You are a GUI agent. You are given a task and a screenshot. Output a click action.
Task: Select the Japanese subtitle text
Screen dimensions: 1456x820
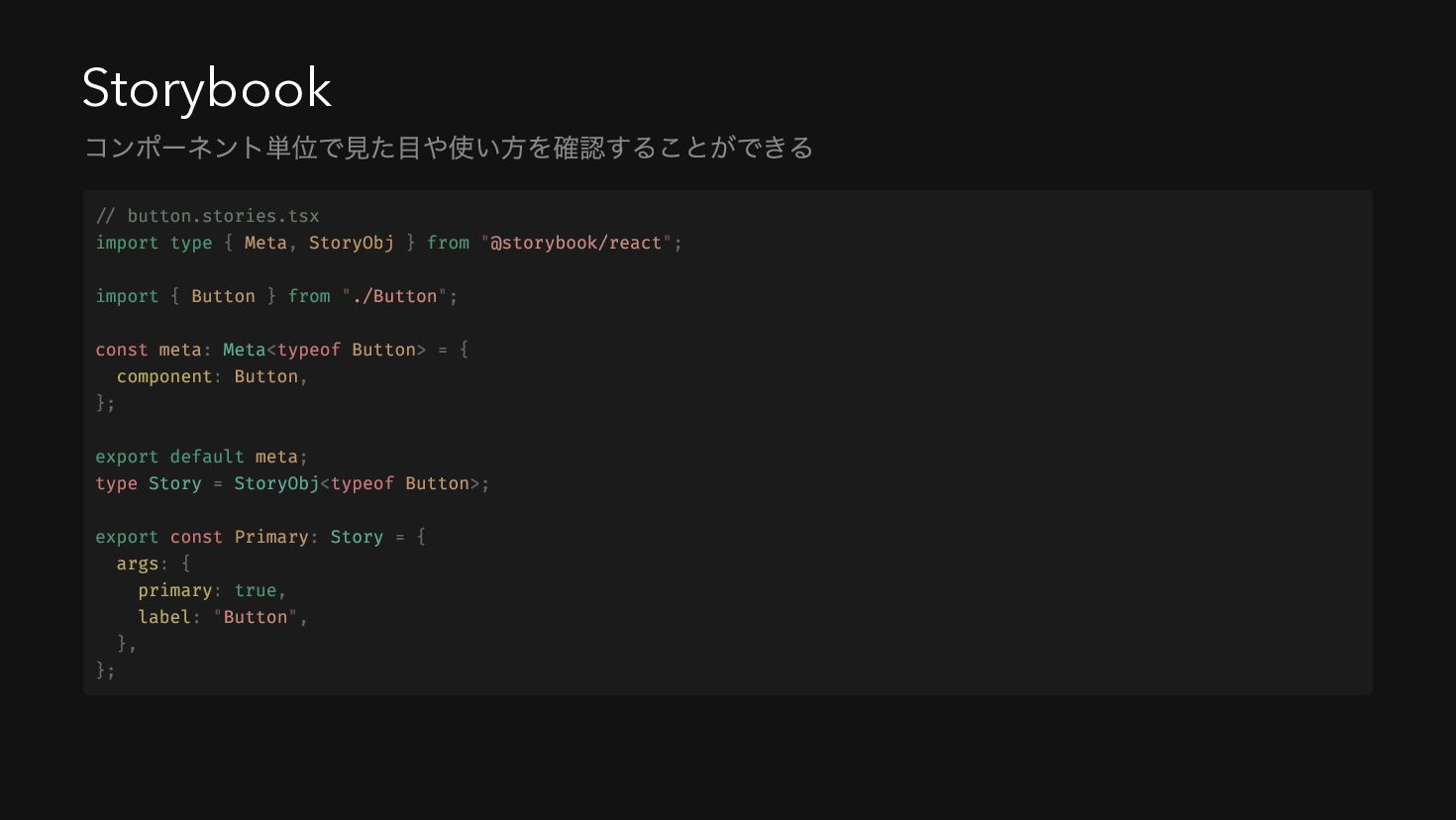point(449,148)
